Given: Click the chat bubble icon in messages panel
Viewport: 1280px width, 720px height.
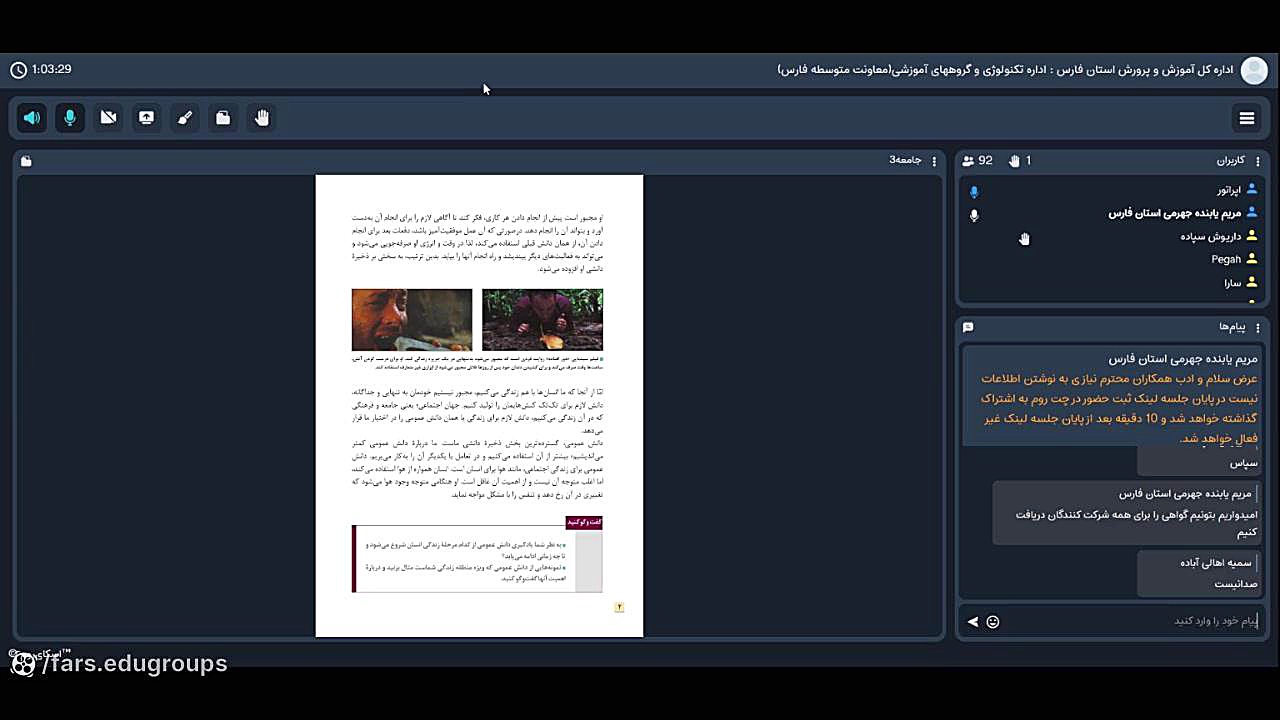Looking at the screenshot, I should 968,328.
